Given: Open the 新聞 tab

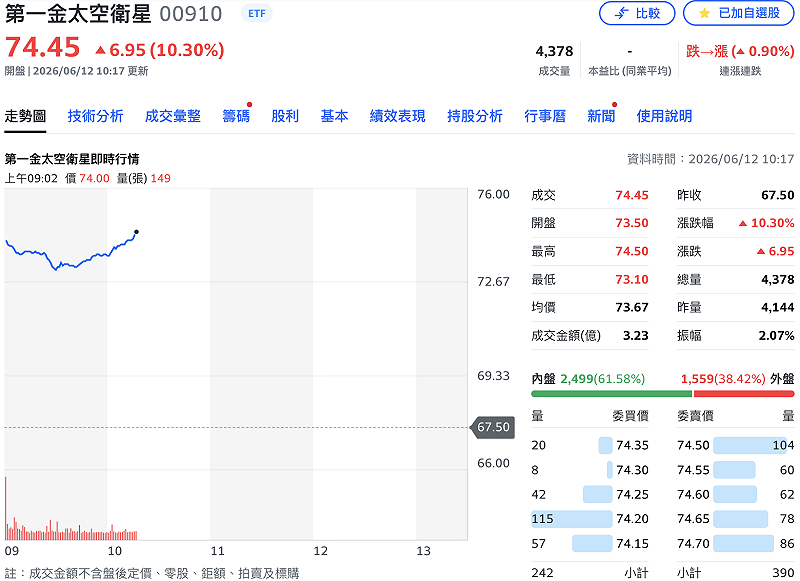Looking at the screenshot, I should 601,116.
